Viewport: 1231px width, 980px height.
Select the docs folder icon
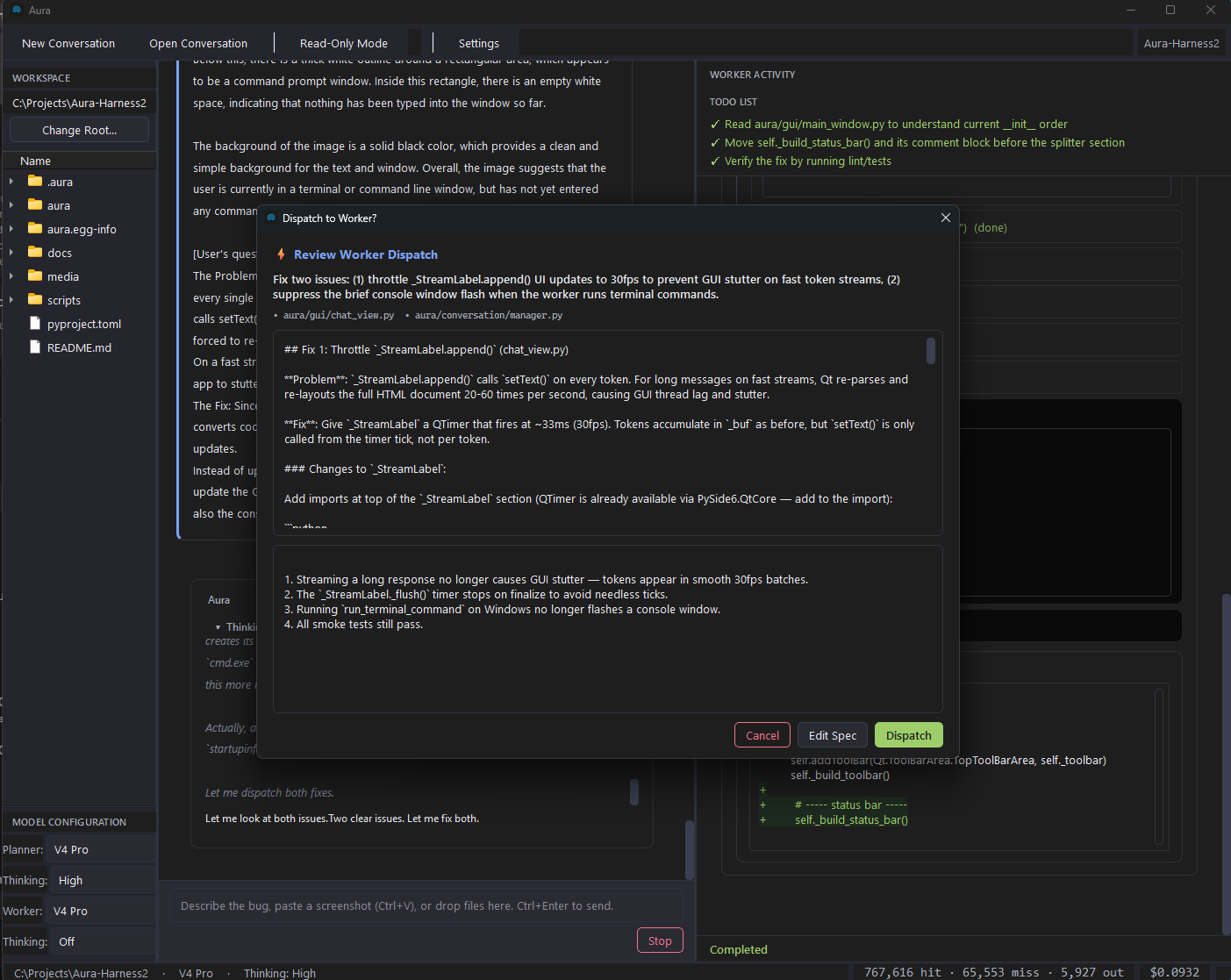coord(35,253)
